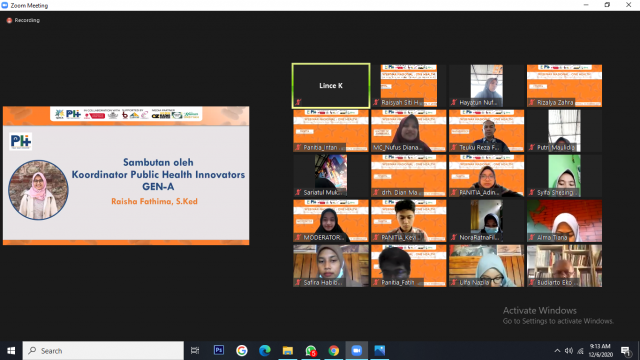Click the taskbar Search box
Image resolution: width=640 pixels, height=360 pixels.
pos(103,350)
